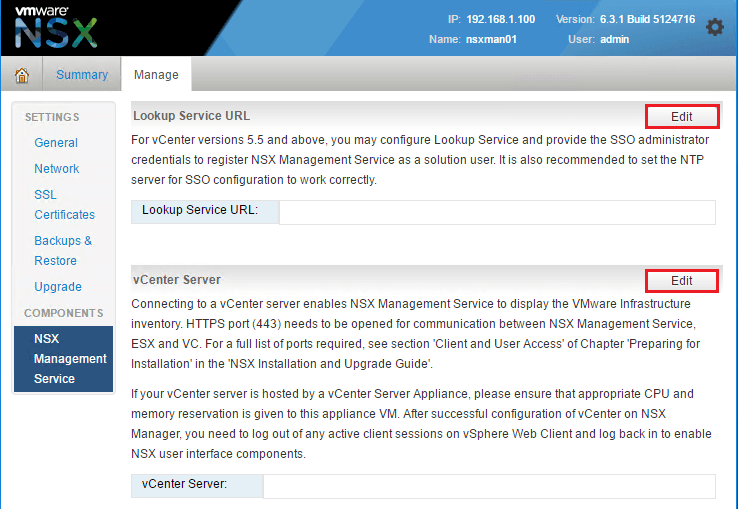Click the 'vCenter Server:' field label

pyautogui.click(x=184, y=484)
